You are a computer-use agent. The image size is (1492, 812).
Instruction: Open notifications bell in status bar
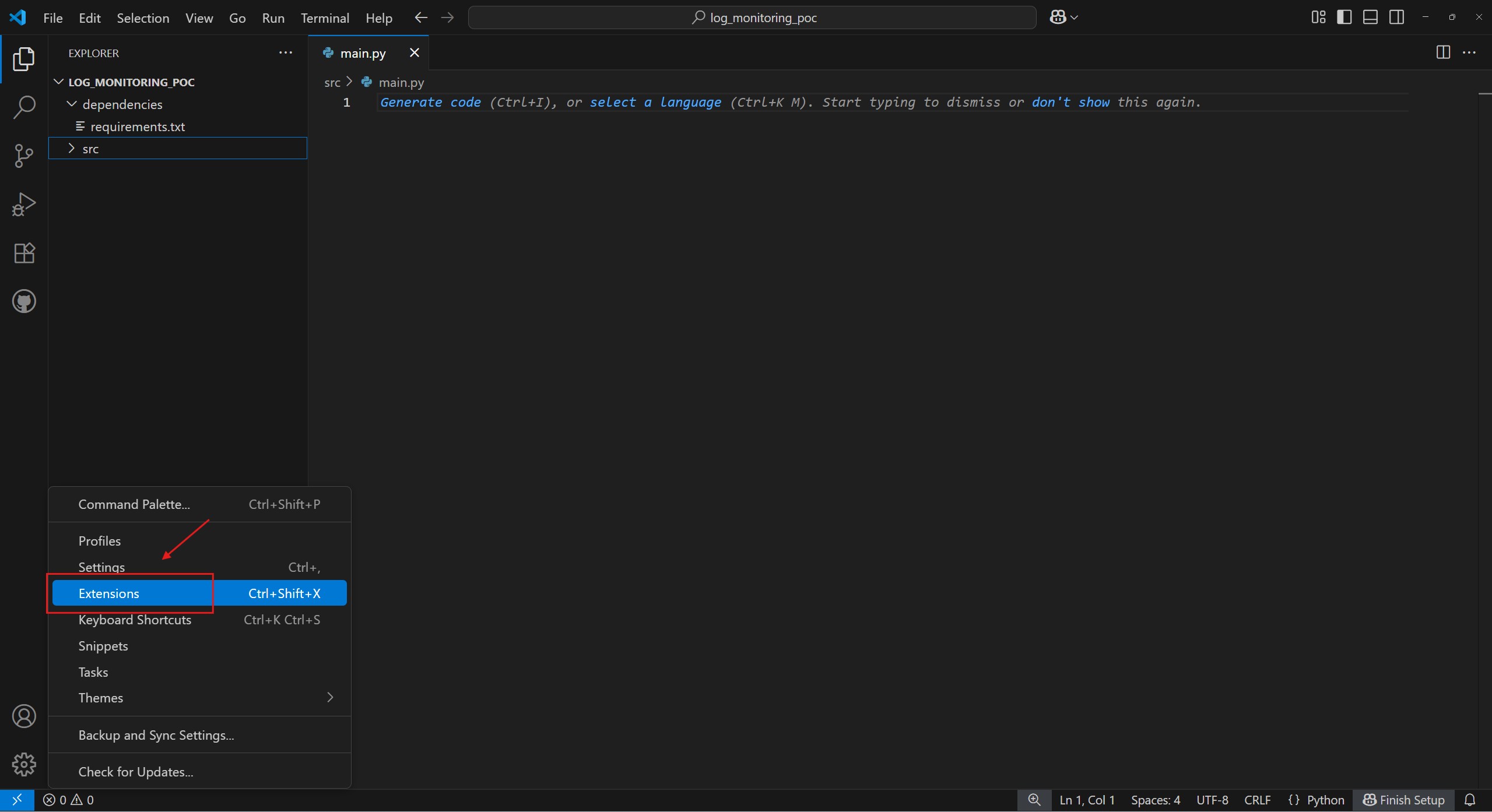(x=1470, y=800)
